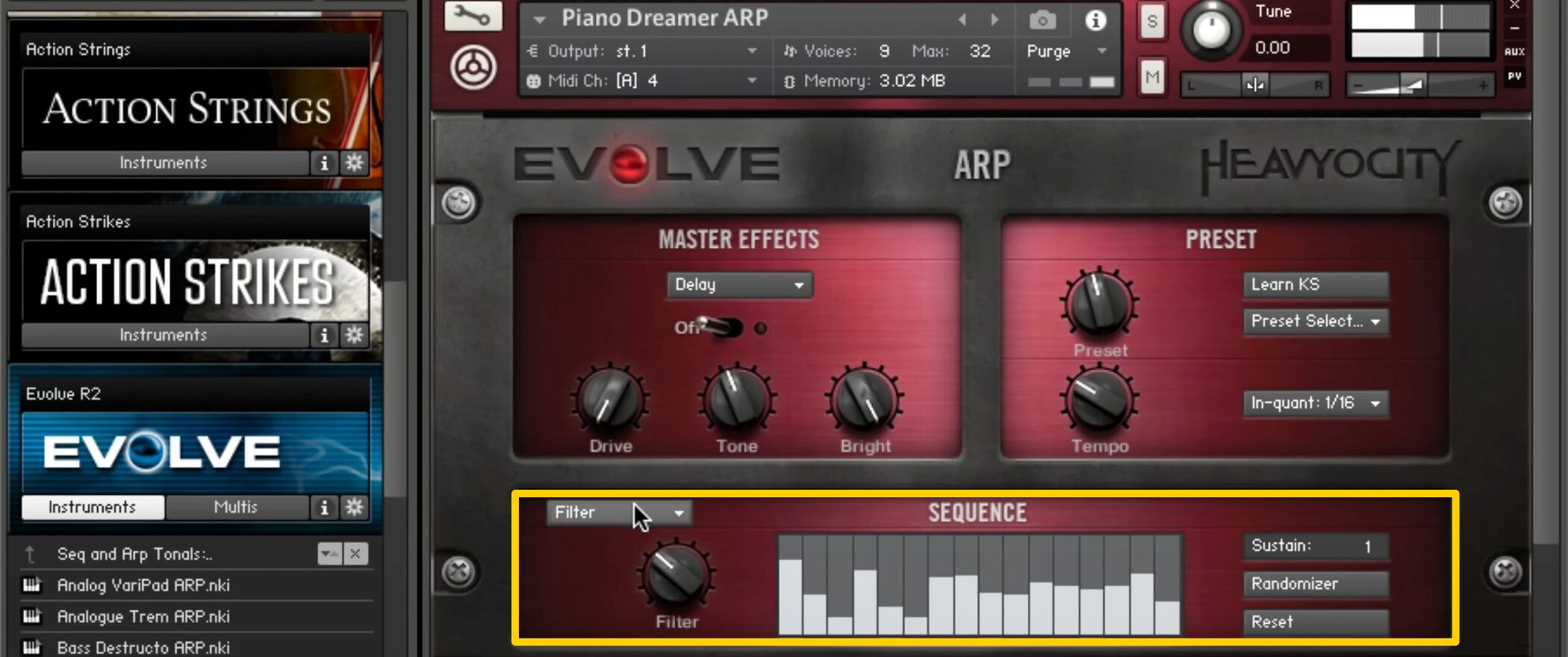Image resolution: width=1568 pixels, height=657 pixels.
Task: Close the Seq and Arp Tonals browser list
Action: [355, 554]
